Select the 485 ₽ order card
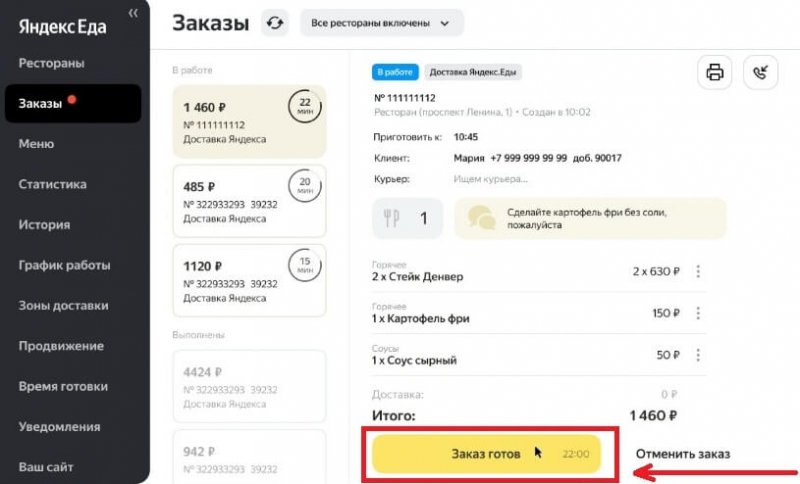 (249, 201)
